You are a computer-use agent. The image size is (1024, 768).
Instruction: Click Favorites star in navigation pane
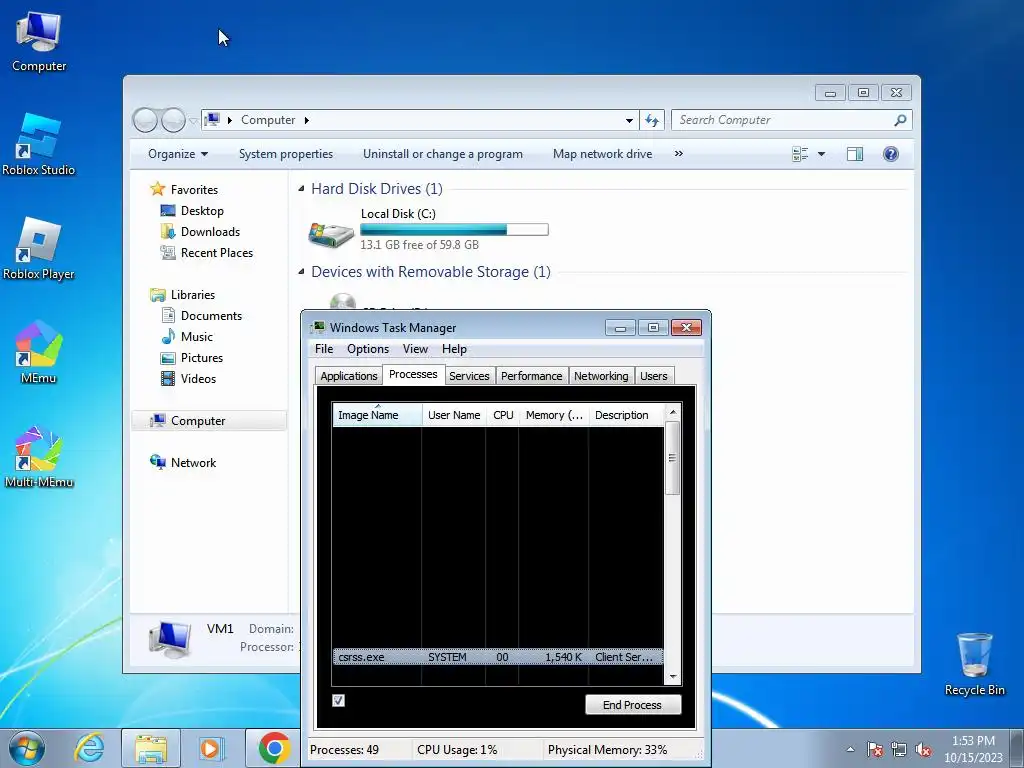coord(157,189)
